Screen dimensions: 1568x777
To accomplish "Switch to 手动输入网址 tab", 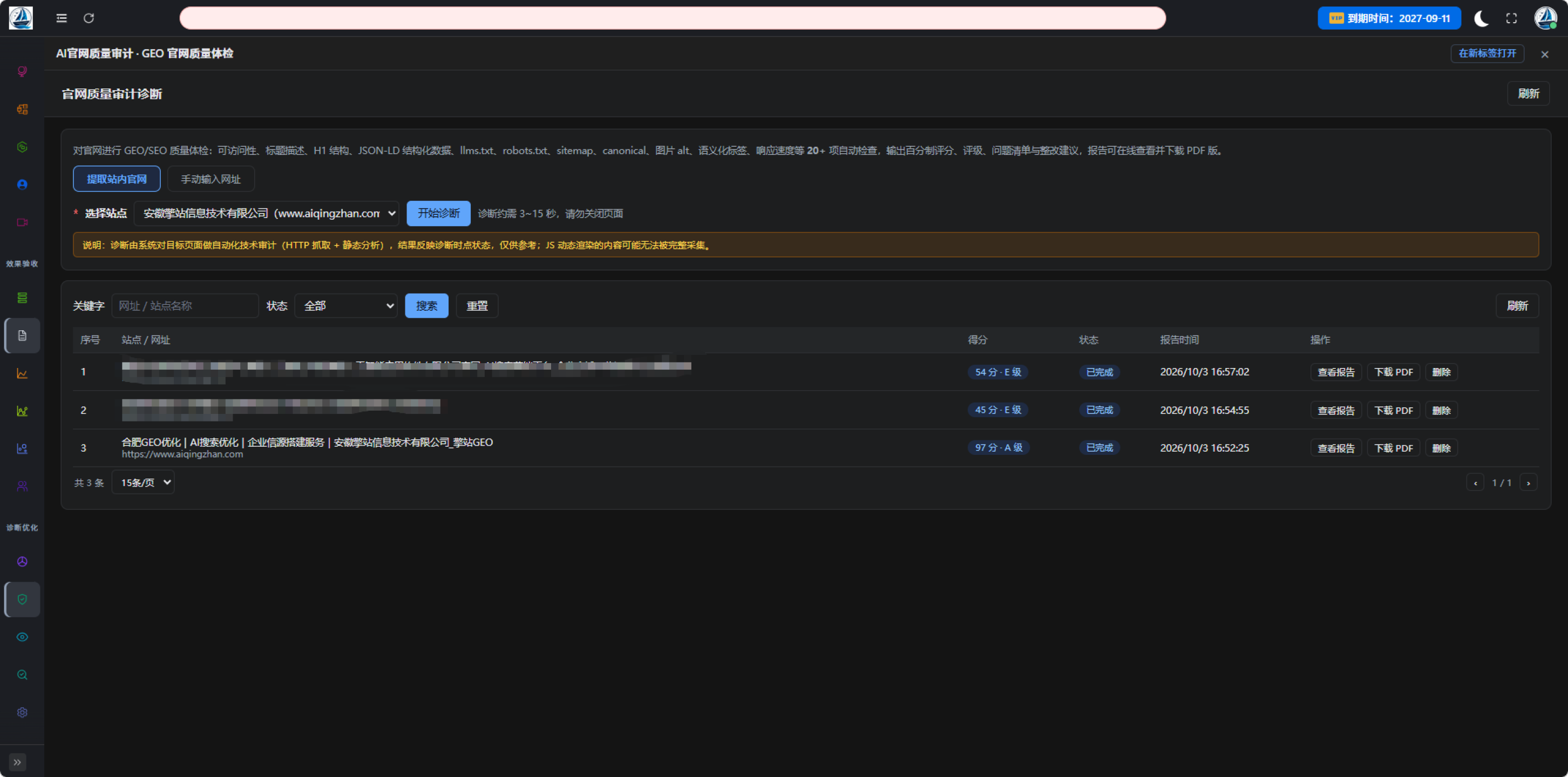I will tap(211, 179).
